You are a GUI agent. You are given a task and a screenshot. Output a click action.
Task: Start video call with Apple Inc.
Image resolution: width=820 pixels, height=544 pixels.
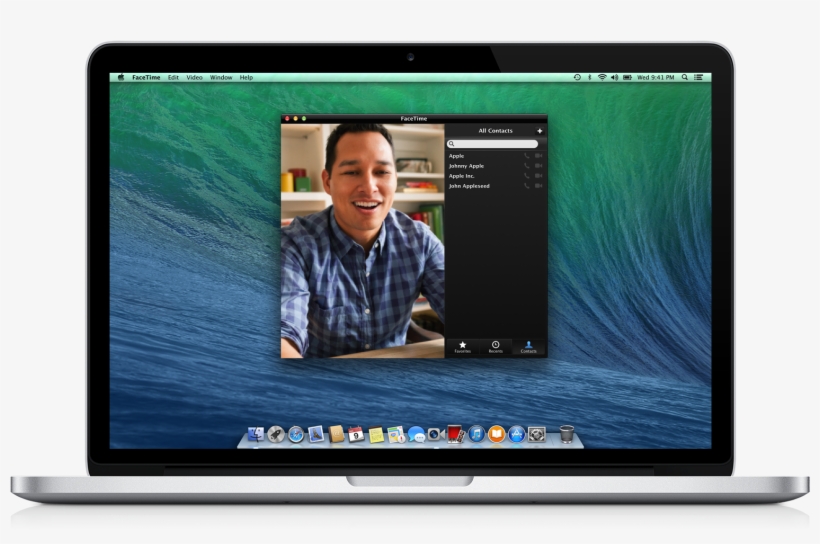pos(539,176)
